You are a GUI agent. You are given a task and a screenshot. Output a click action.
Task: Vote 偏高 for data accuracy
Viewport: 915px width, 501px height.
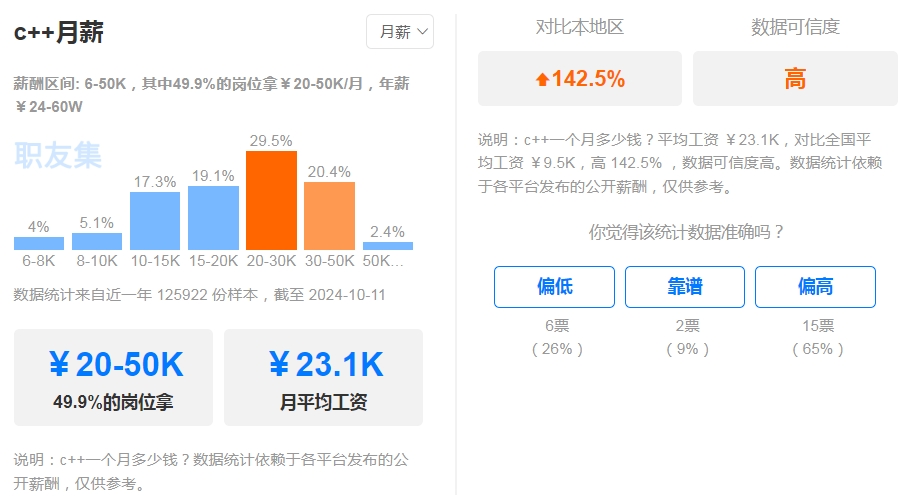(815, 287)
